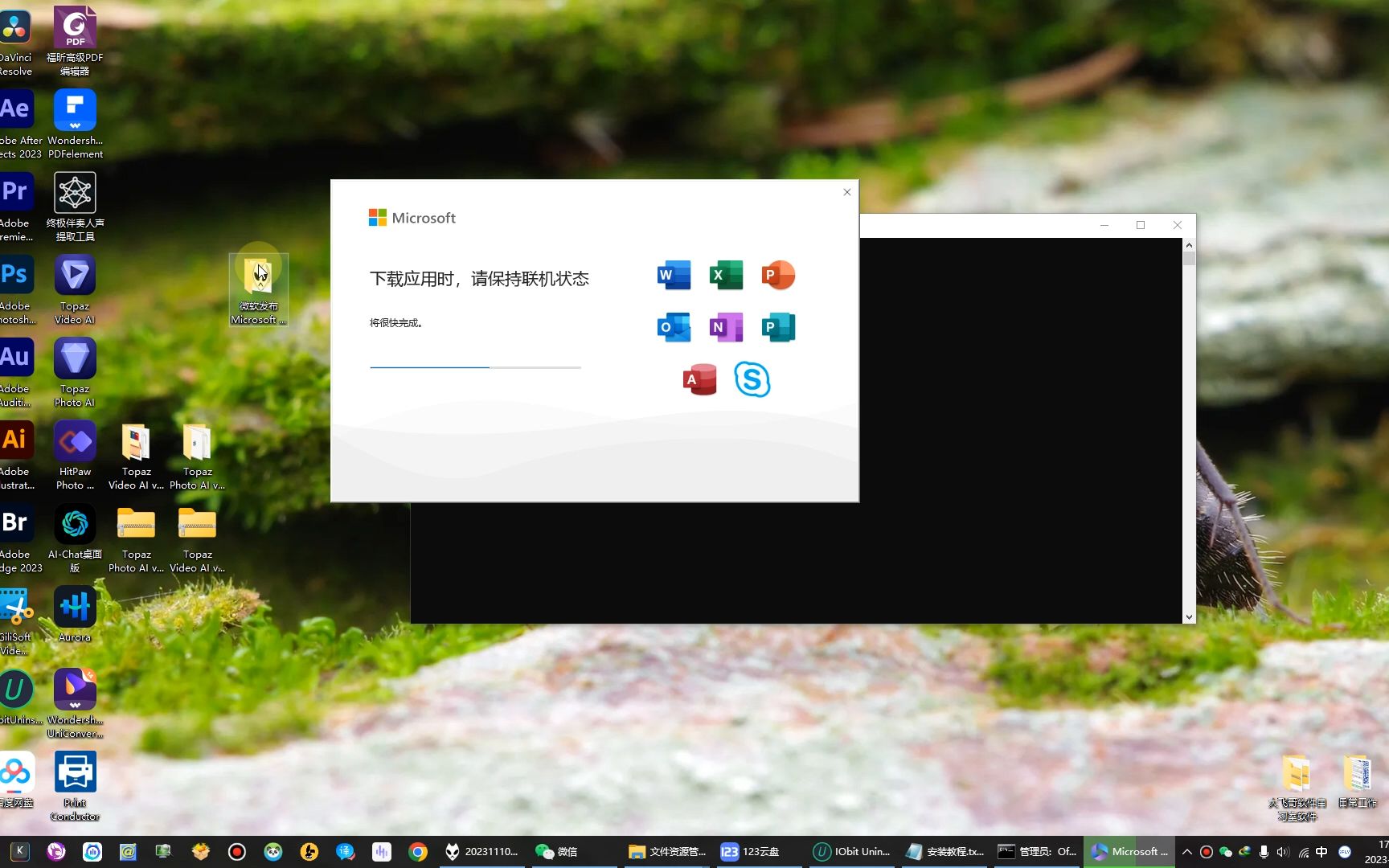Click the download progress bar

(x=475, y=367)
